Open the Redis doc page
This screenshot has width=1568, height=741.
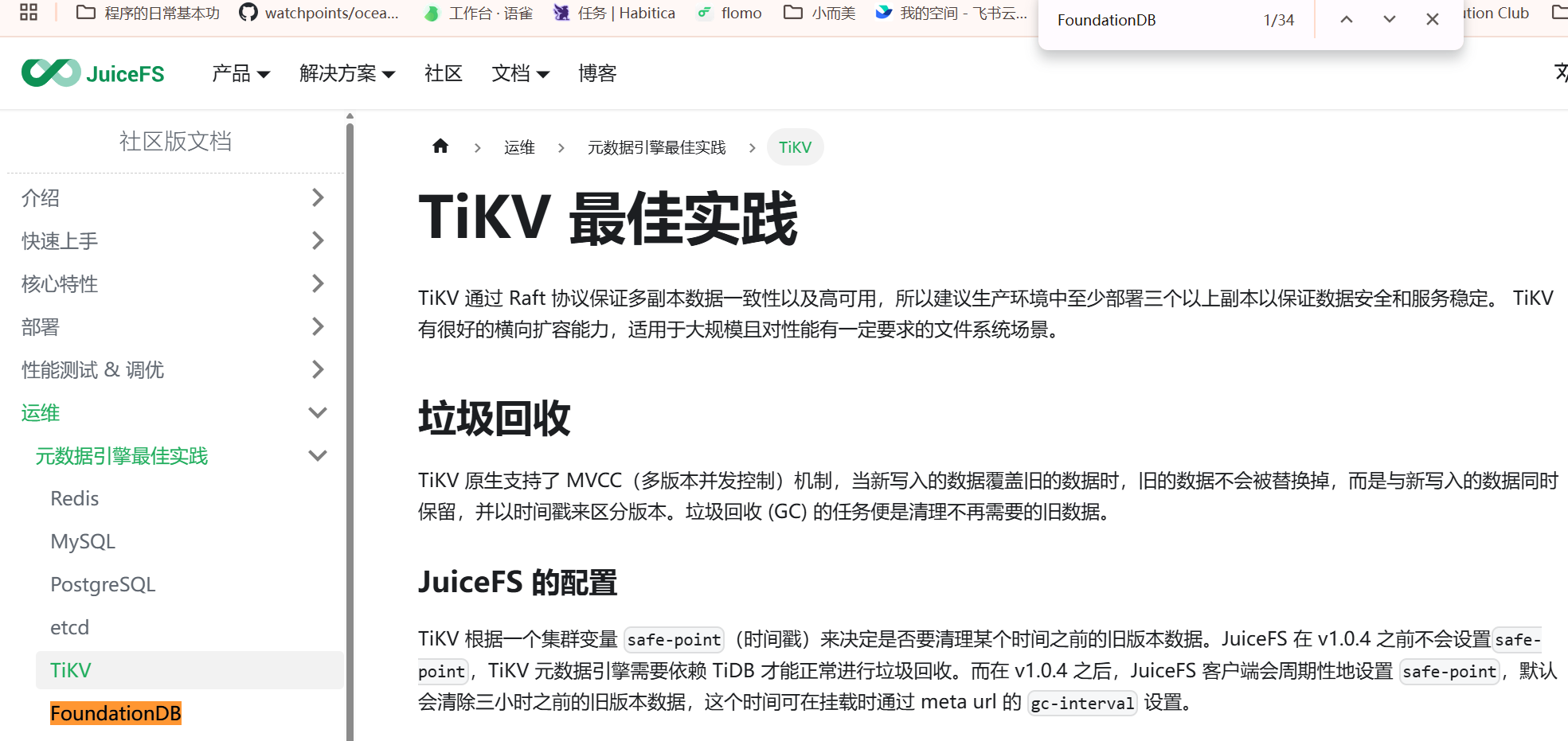75,498
